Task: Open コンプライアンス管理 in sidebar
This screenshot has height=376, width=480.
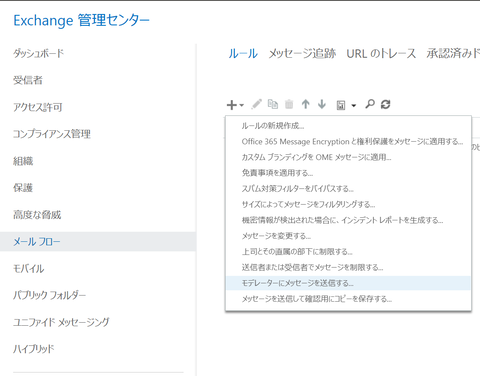Action: point(52,134)
